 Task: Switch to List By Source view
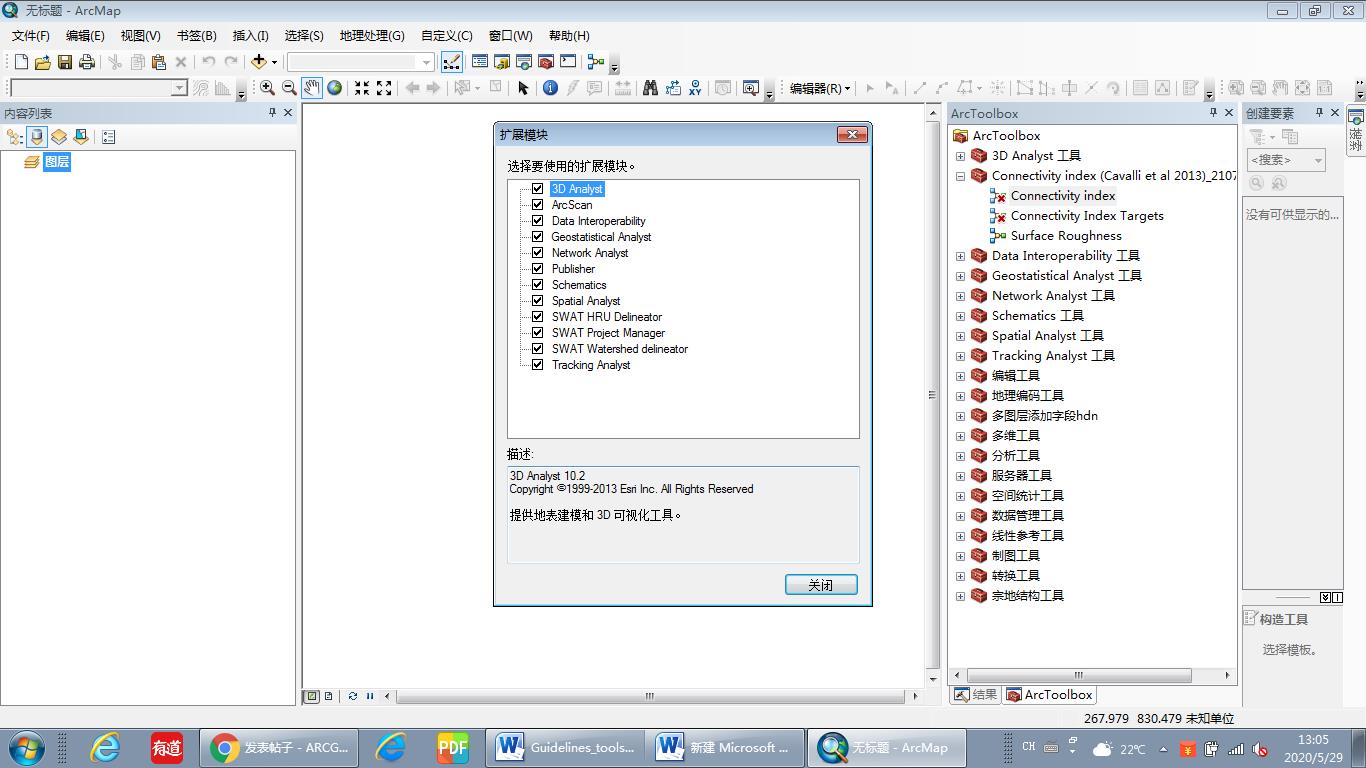[x=37, y=137]
